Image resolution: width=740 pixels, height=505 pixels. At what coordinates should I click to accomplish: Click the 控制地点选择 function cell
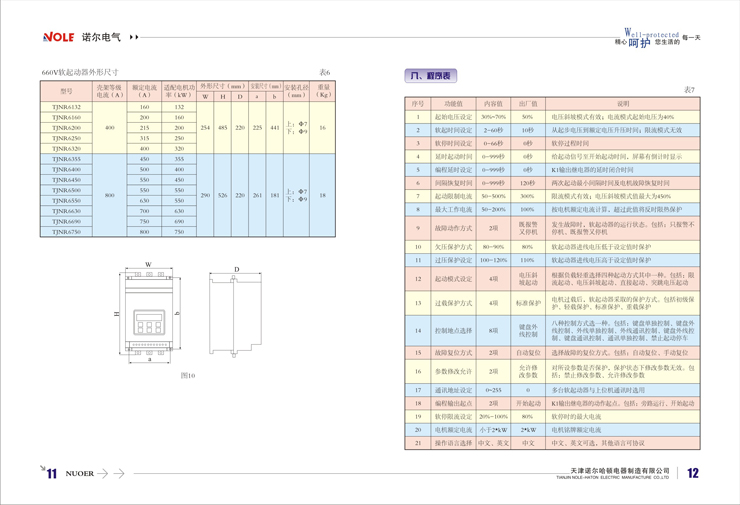pyautogui.click(x=449, y=330)
